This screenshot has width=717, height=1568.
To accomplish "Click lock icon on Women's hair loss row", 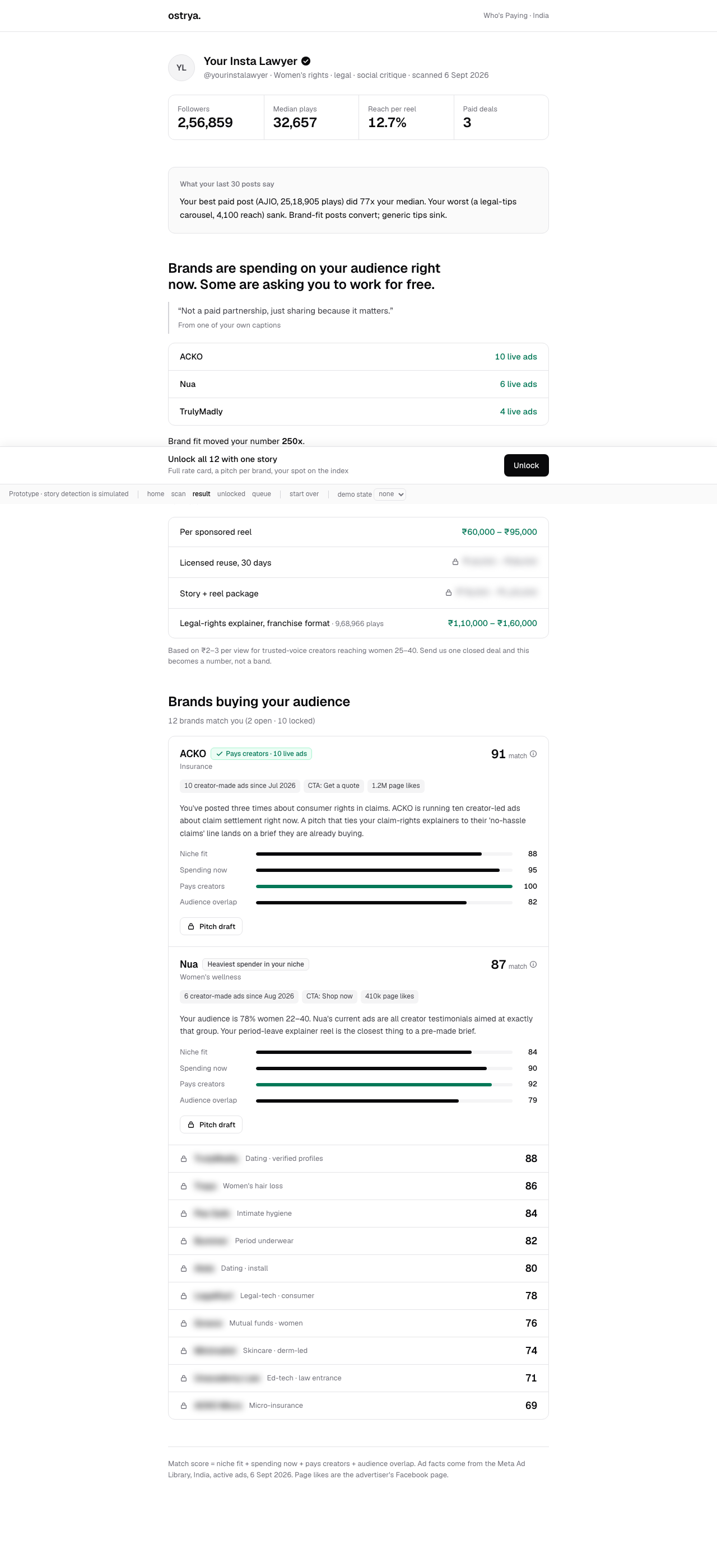I will tap(183, 1186).
